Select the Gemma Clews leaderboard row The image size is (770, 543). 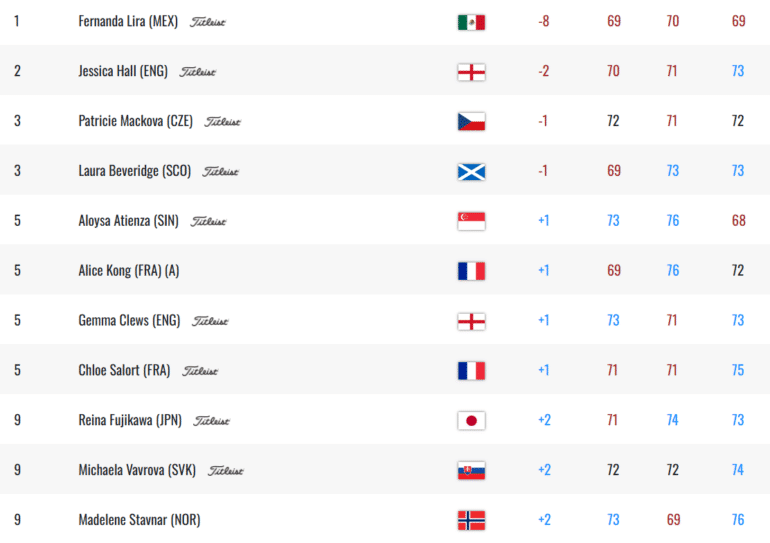pos(385,320)
